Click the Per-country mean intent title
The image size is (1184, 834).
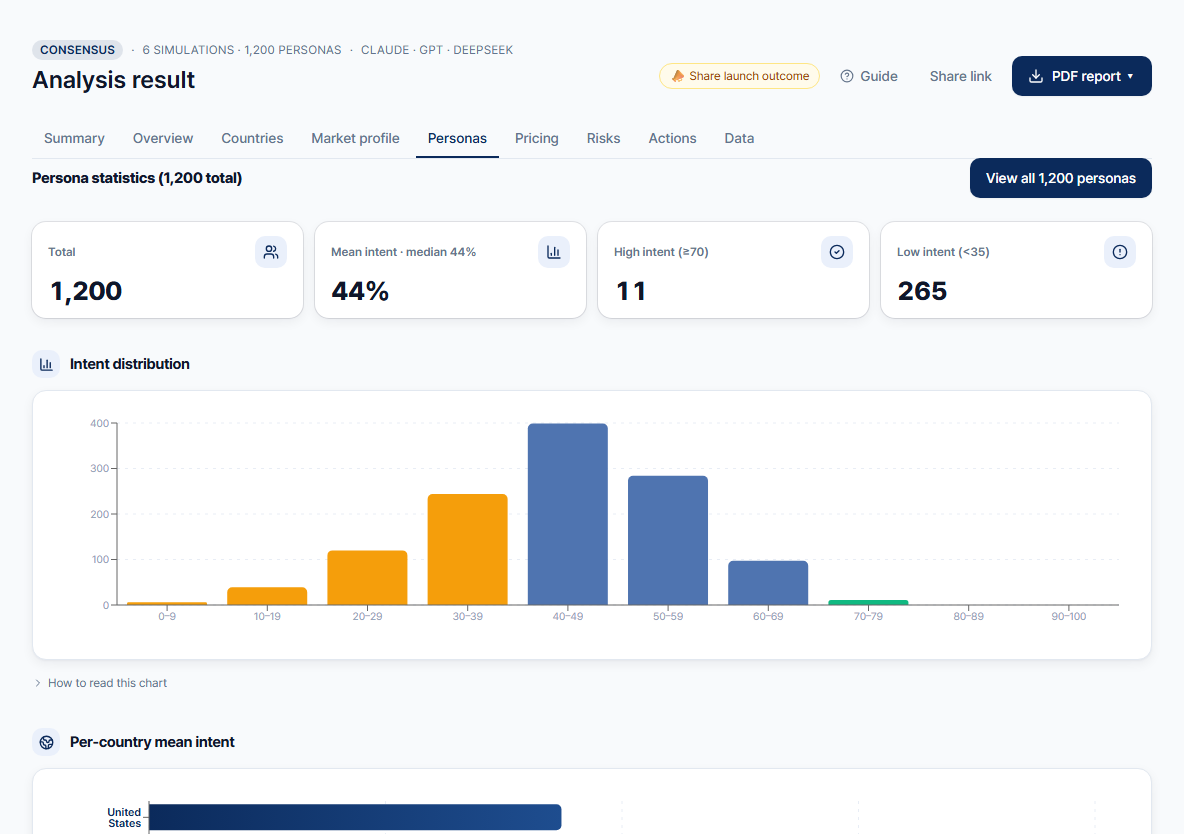tap(153, 742)
